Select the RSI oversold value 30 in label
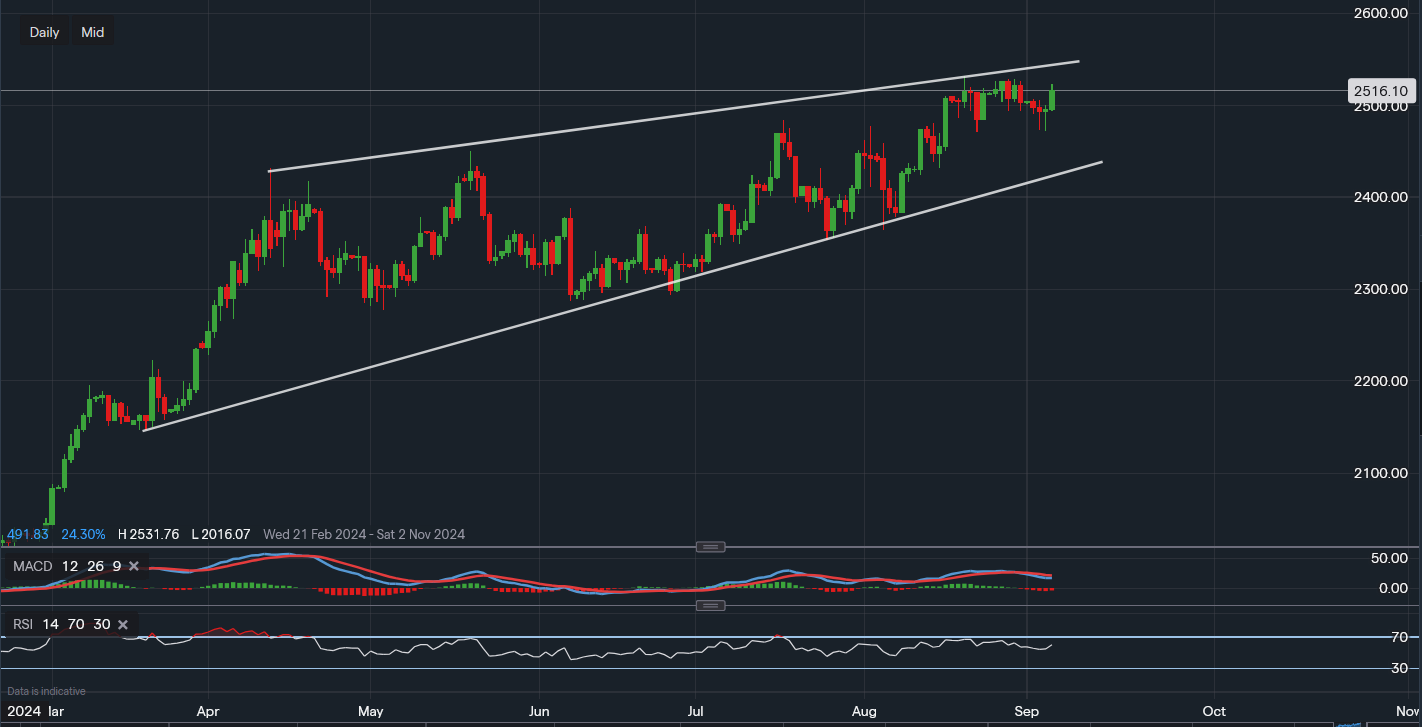Image resolution: width=1422 pixels, height=727 pixels. tap(102, 624)
